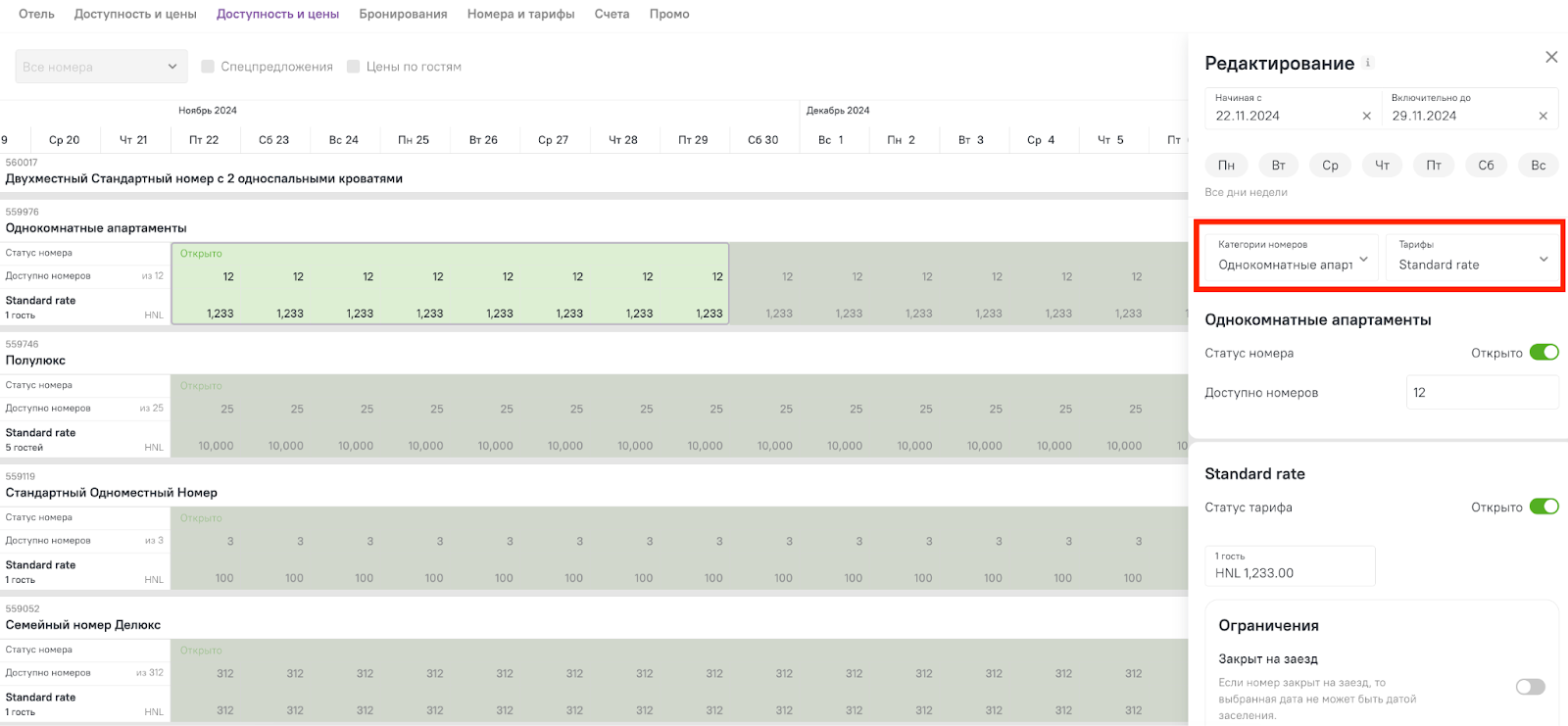Screen dimensions: 1568x726
Task: Select Семейный номер Делюкс title
Action: (83, 625)
